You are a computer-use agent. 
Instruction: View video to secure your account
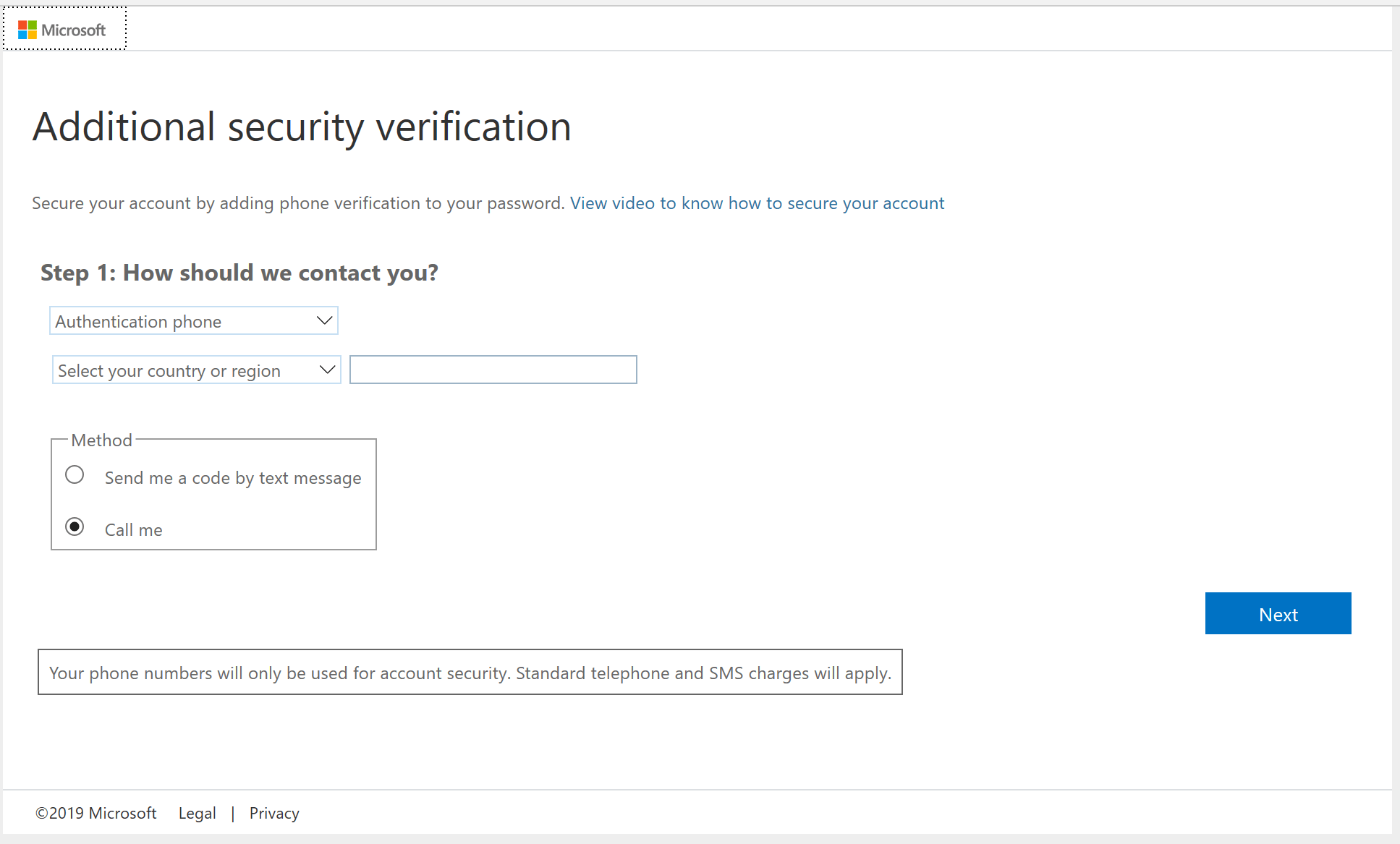(x=758, y=203)
